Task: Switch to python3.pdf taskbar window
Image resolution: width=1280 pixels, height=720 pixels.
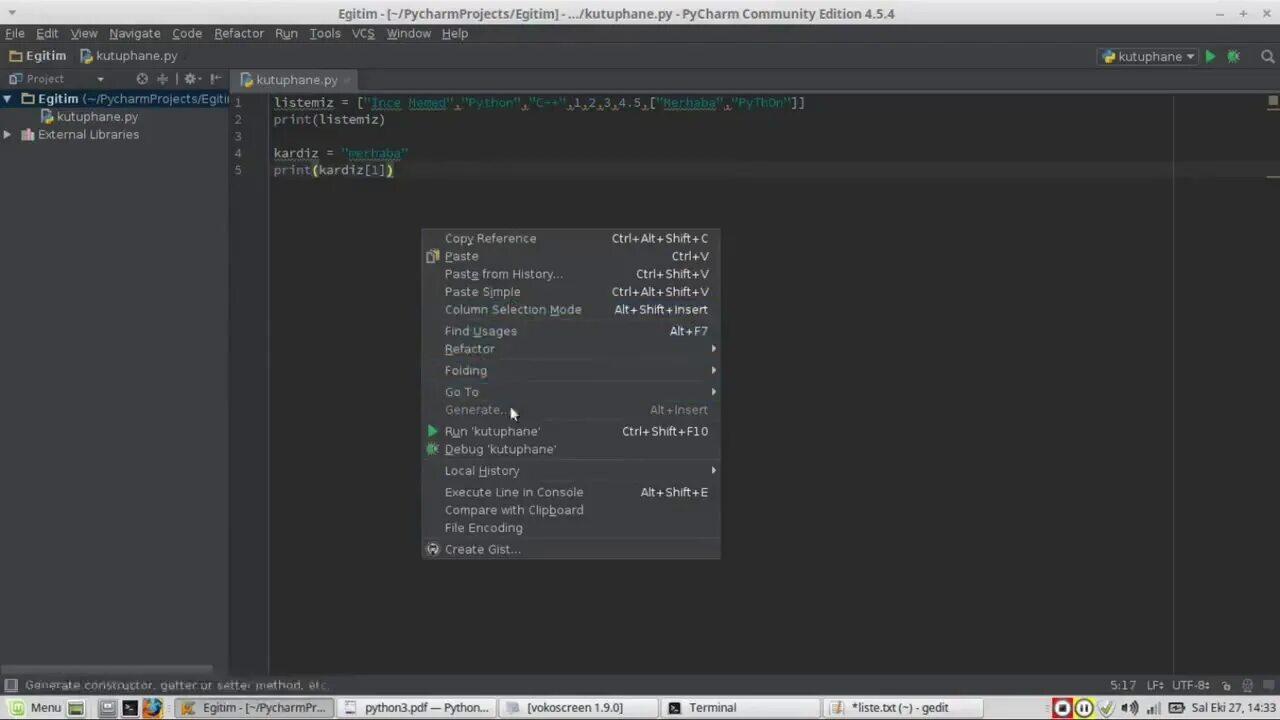Action: pos(416,707)
